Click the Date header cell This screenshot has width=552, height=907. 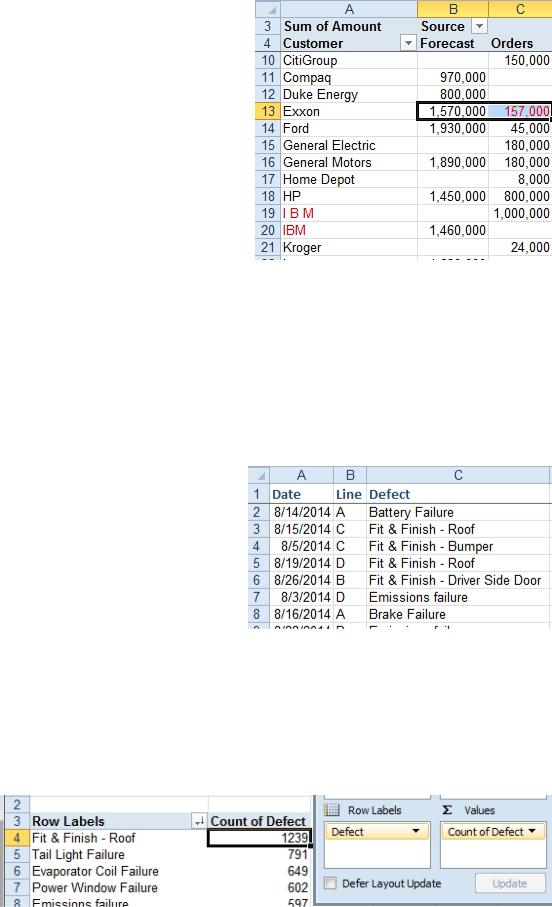point(301,495)
